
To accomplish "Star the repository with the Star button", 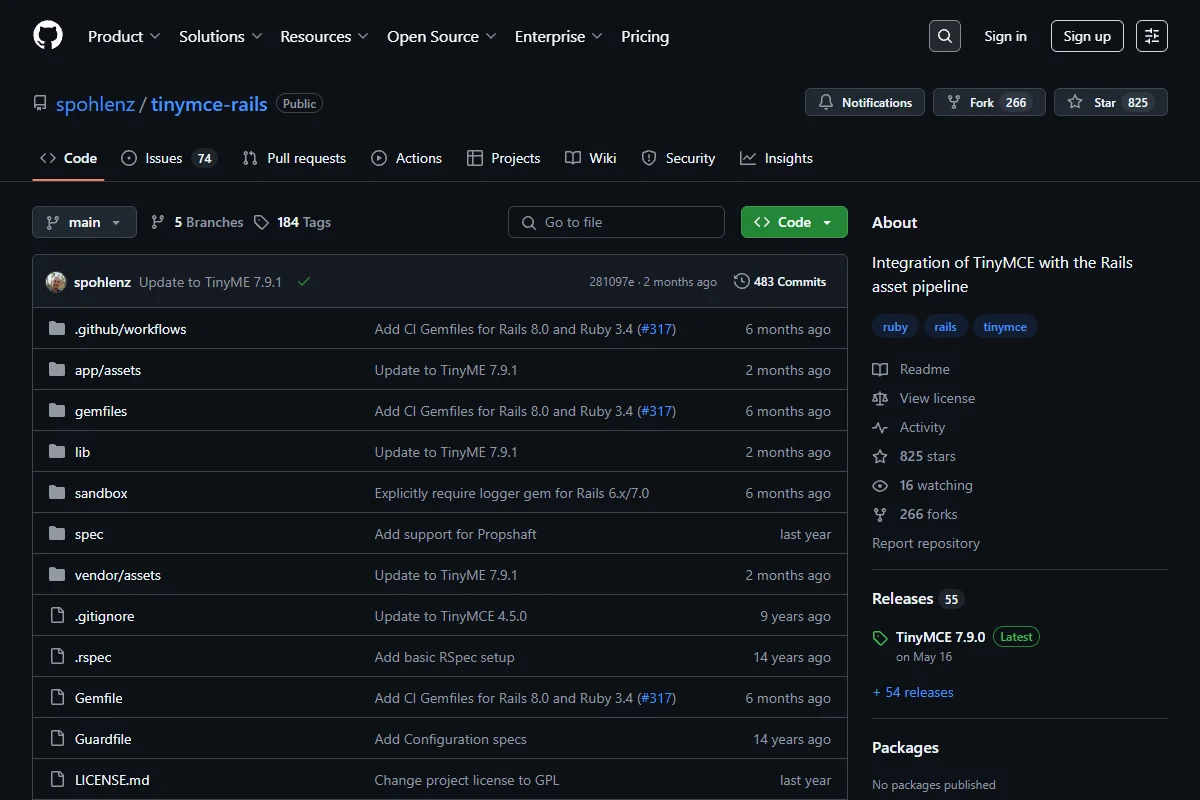I will coord(1110,102).
